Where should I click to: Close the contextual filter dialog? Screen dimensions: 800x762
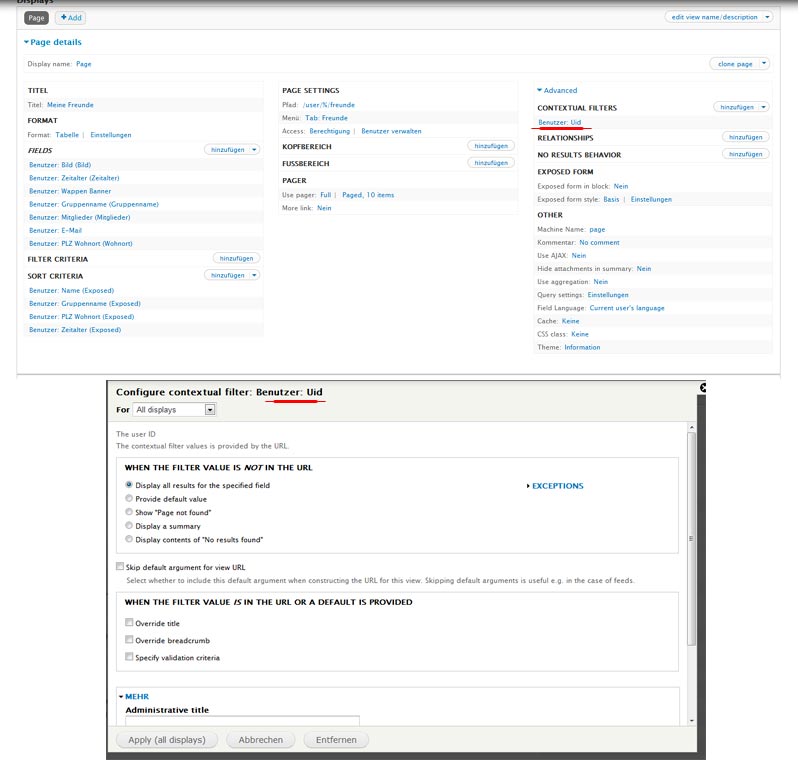[703, 387]
